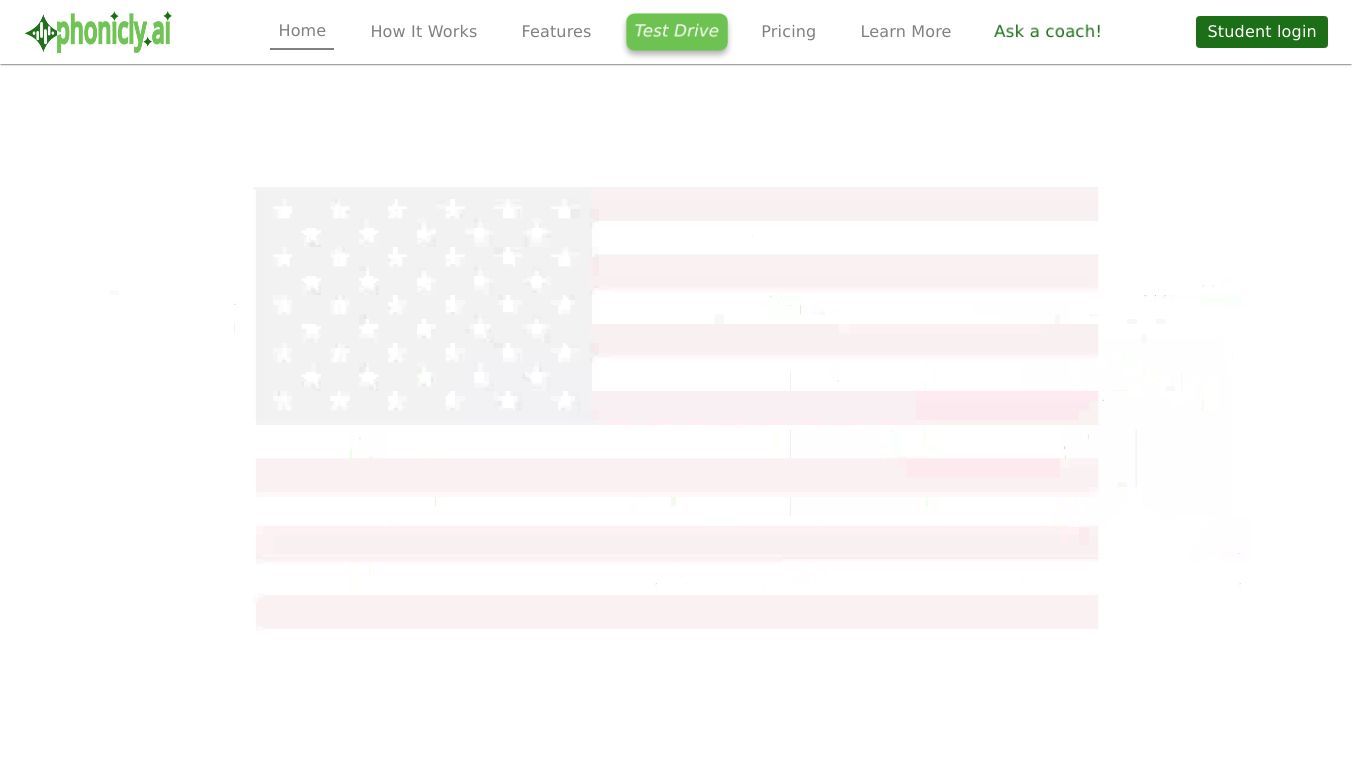Open the Home tab
1352x760 pixels.
(x=302, y=31)
